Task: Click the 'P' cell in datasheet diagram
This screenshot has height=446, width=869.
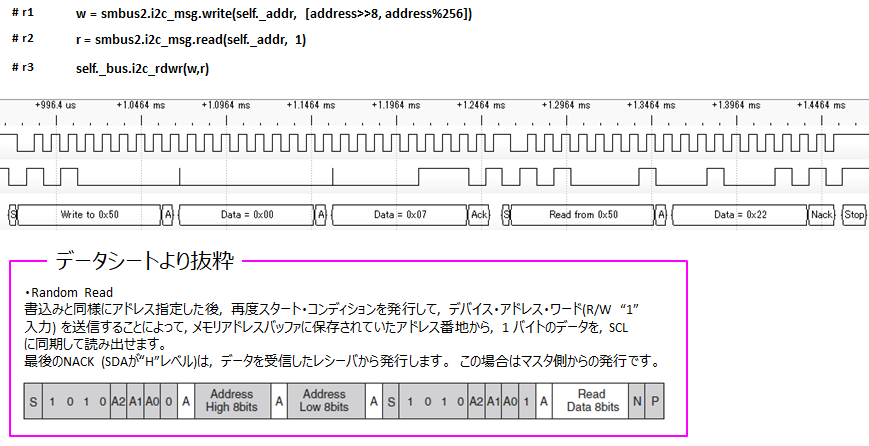Action: 655,401
